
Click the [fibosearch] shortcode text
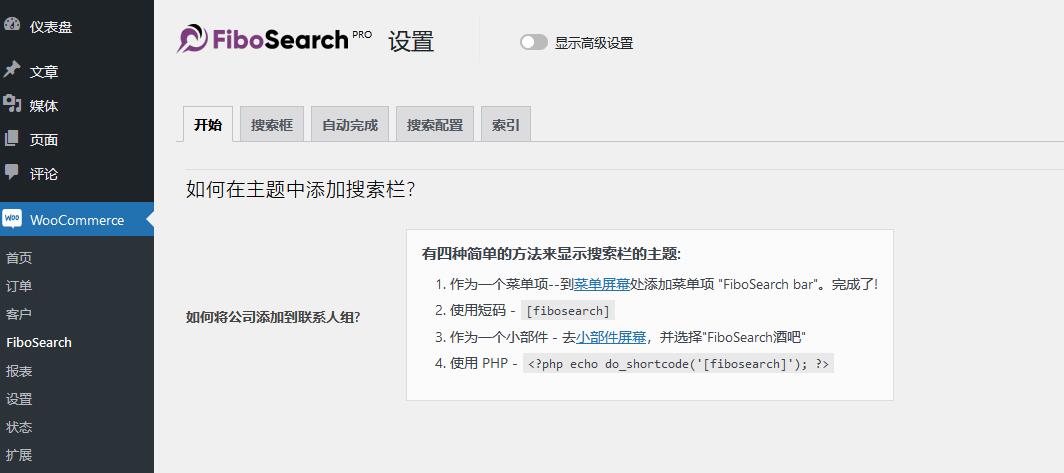568,311
